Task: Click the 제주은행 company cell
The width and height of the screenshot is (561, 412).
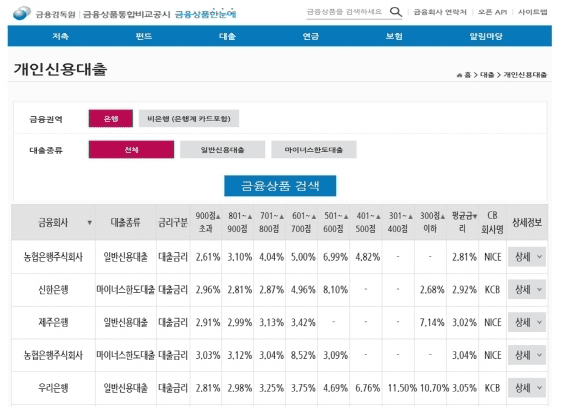Action: click(x=53, y=322)
